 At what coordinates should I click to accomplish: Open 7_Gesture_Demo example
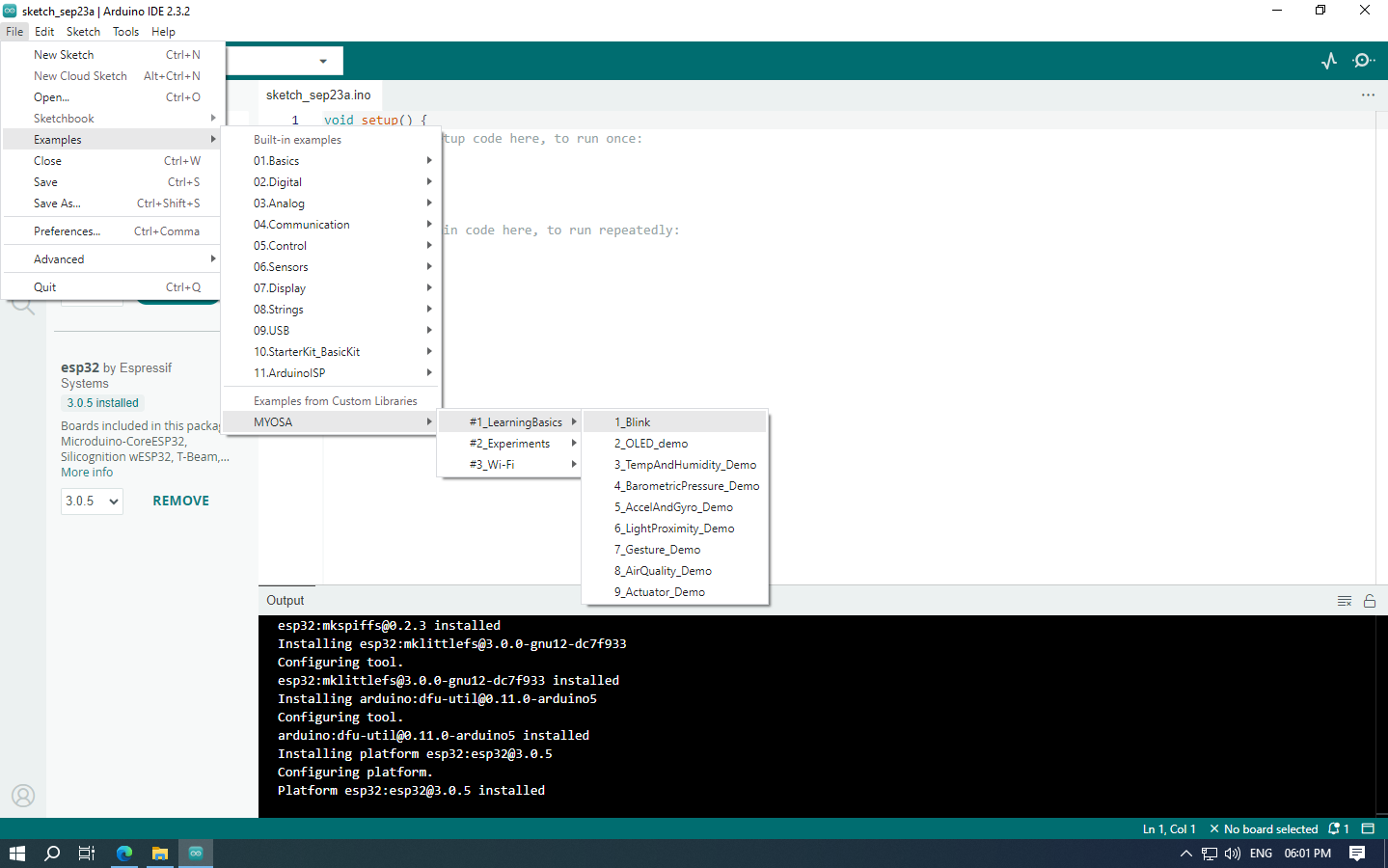675,550
